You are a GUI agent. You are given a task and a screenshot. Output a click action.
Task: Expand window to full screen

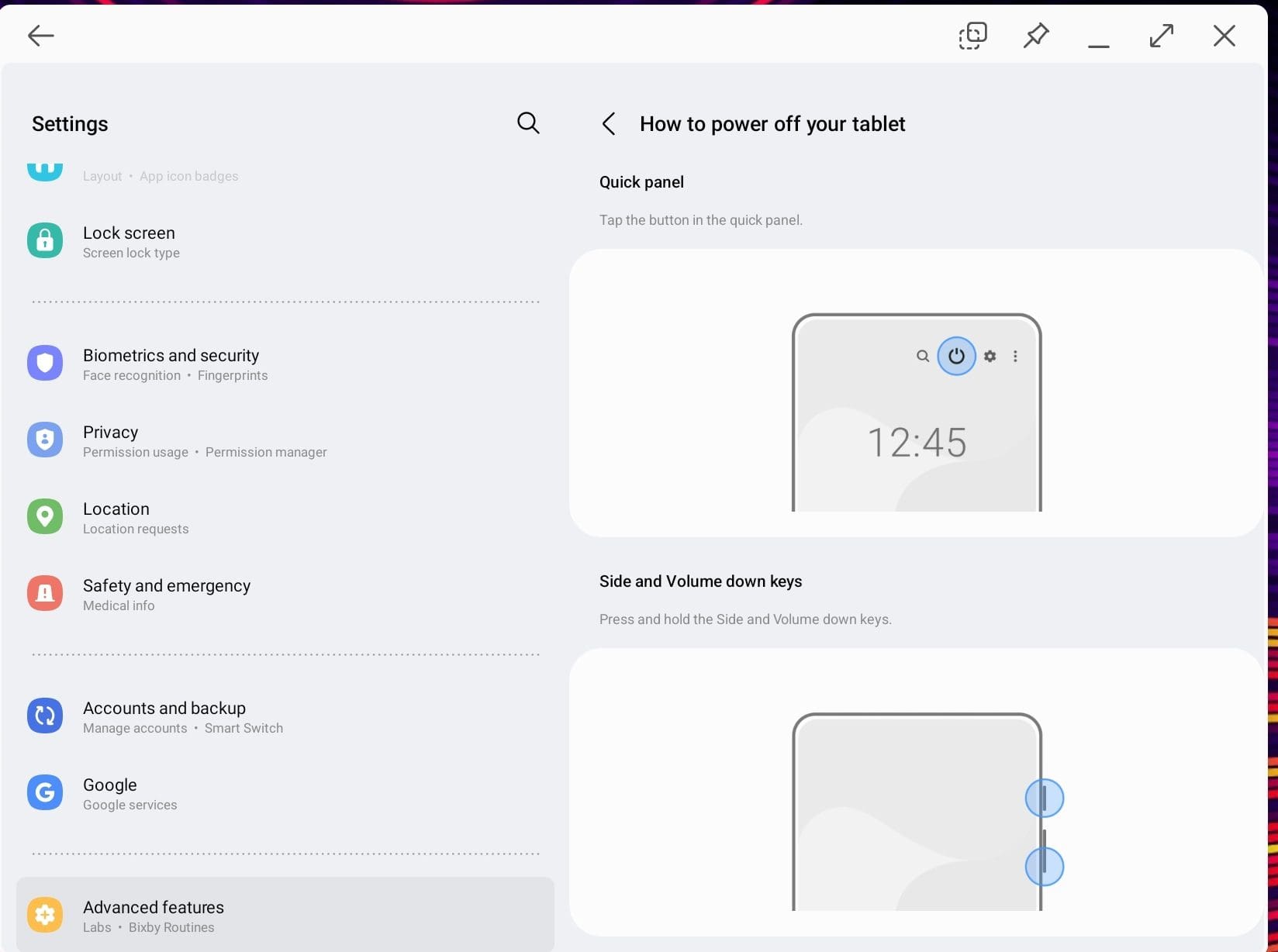(x=1162, y=36)
